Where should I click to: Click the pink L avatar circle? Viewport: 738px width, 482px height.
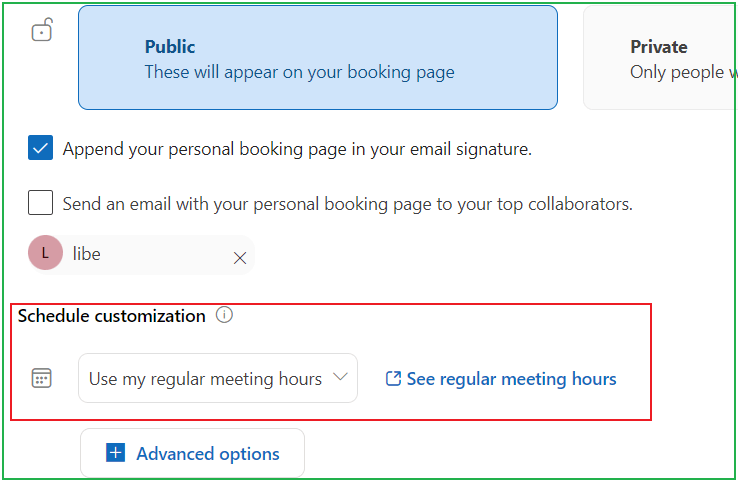coord(45,253)
